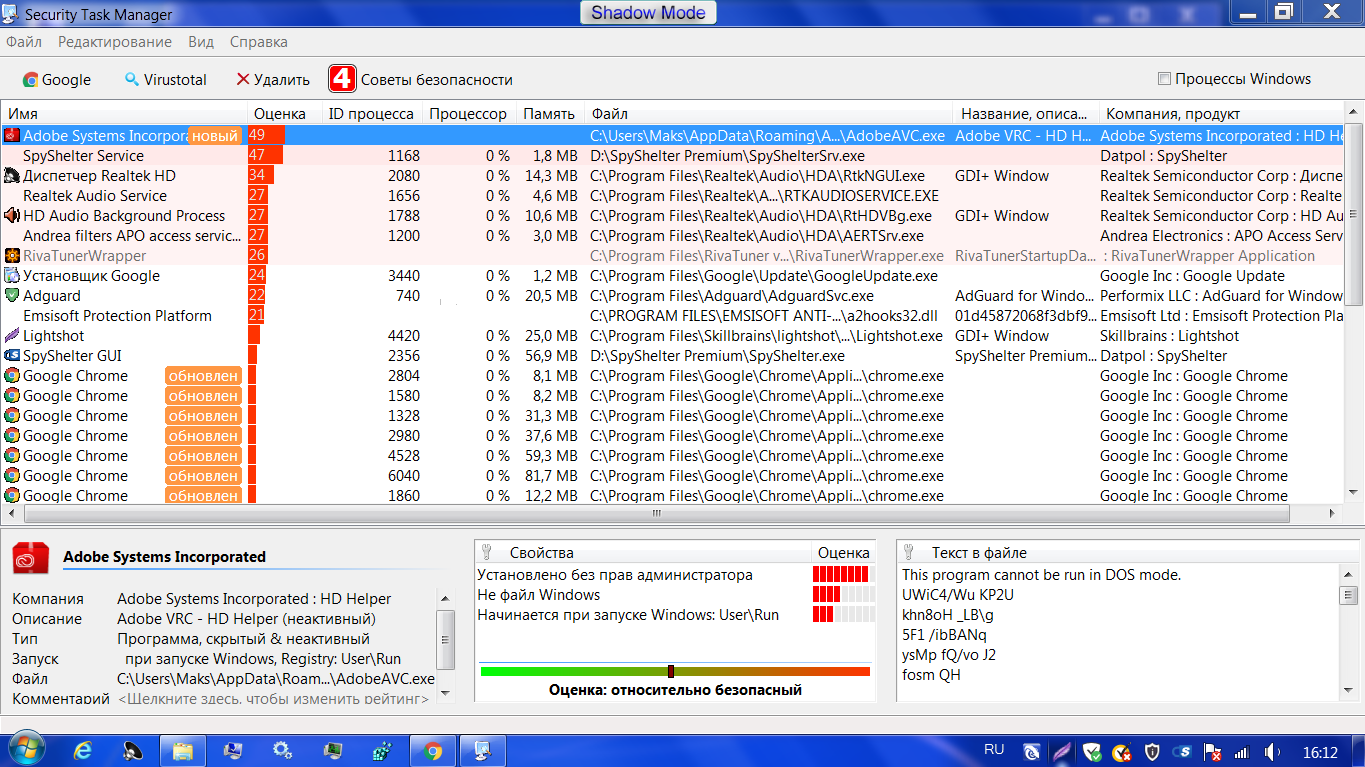Click the 16:12 system clock
This screenshot has width=1365, height=767.
[x=1319, y=752]
